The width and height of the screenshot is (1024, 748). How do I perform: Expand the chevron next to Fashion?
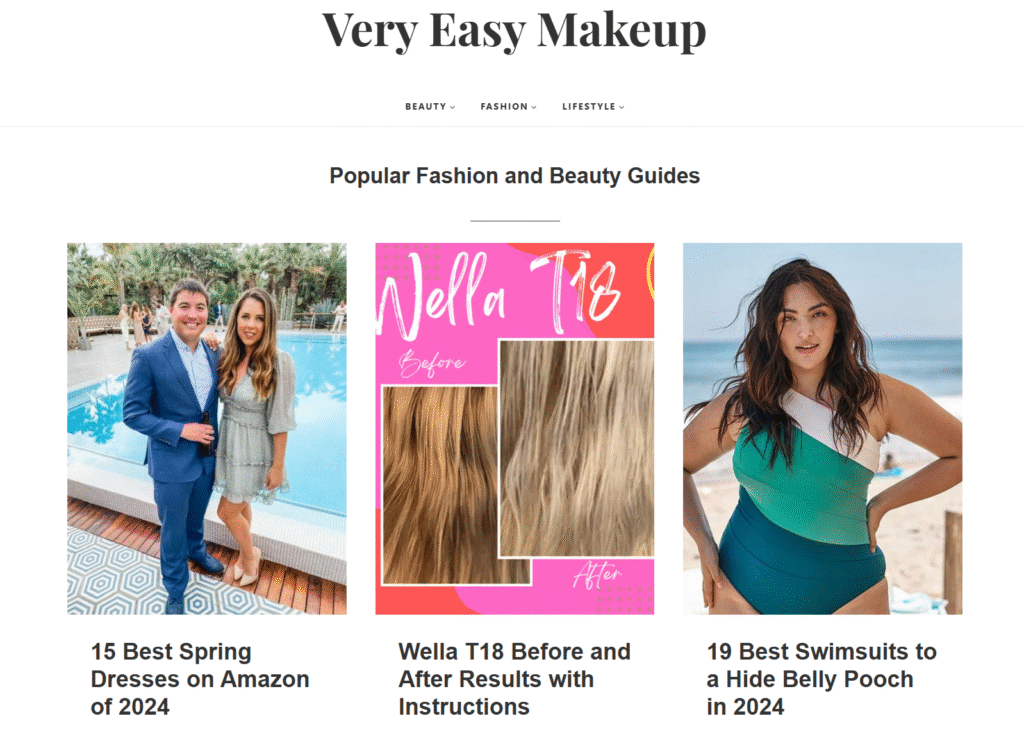pos(534,107)
